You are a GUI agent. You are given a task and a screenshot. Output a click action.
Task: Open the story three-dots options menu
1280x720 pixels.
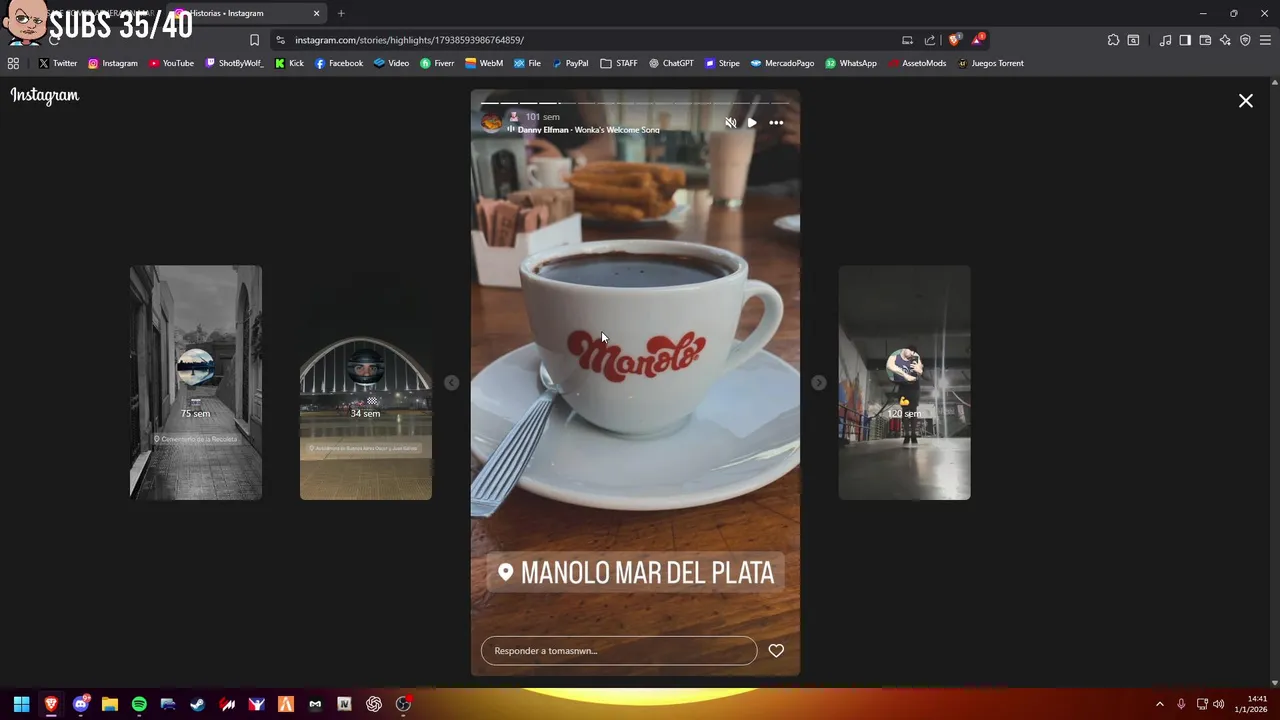tap(776, 123)
